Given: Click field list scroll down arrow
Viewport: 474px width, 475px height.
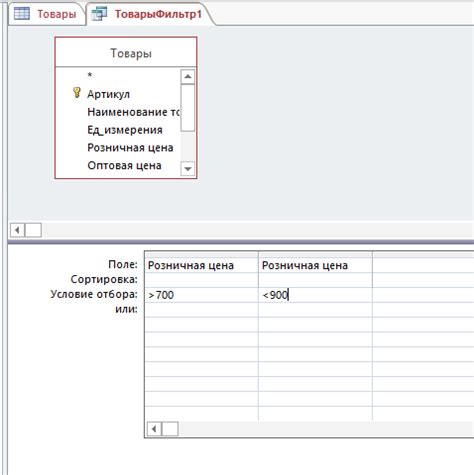Looking at the screenshot, I should 188,169.
